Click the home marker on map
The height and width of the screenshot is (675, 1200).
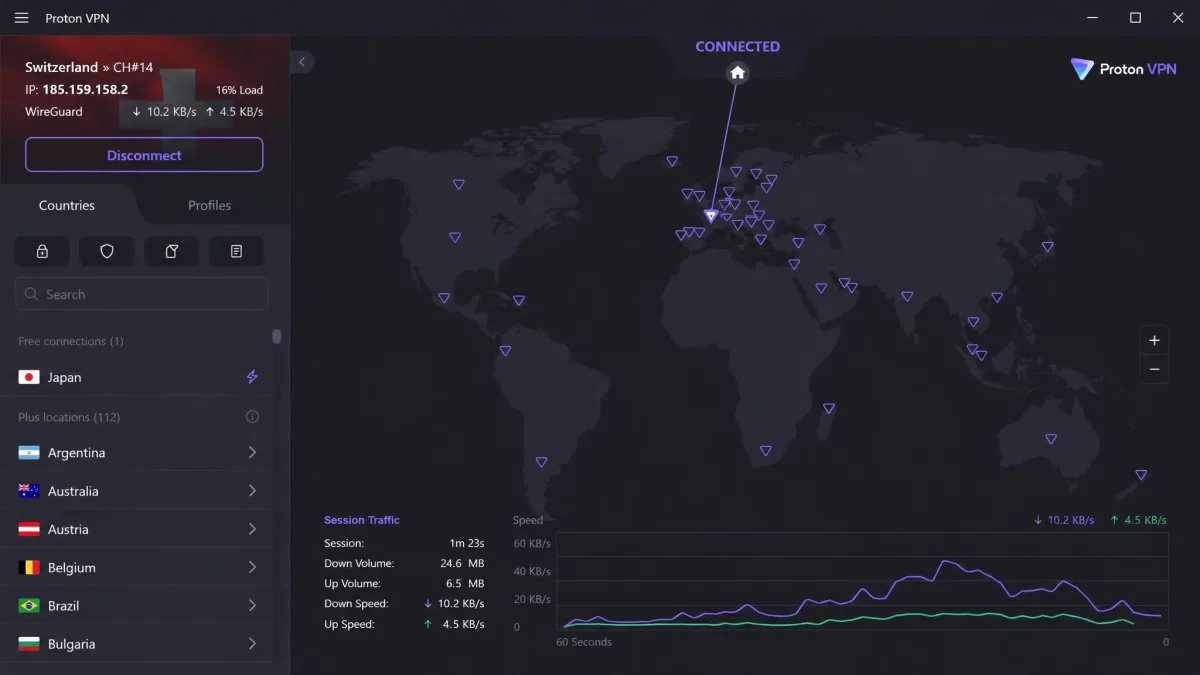(x=737, y=72)
